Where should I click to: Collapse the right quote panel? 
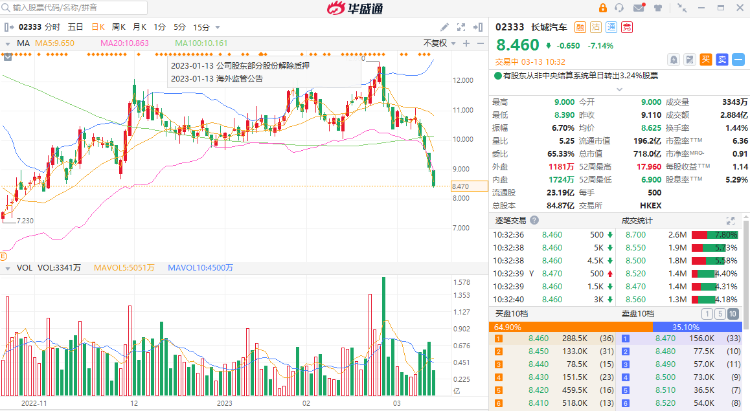(477, 27)
